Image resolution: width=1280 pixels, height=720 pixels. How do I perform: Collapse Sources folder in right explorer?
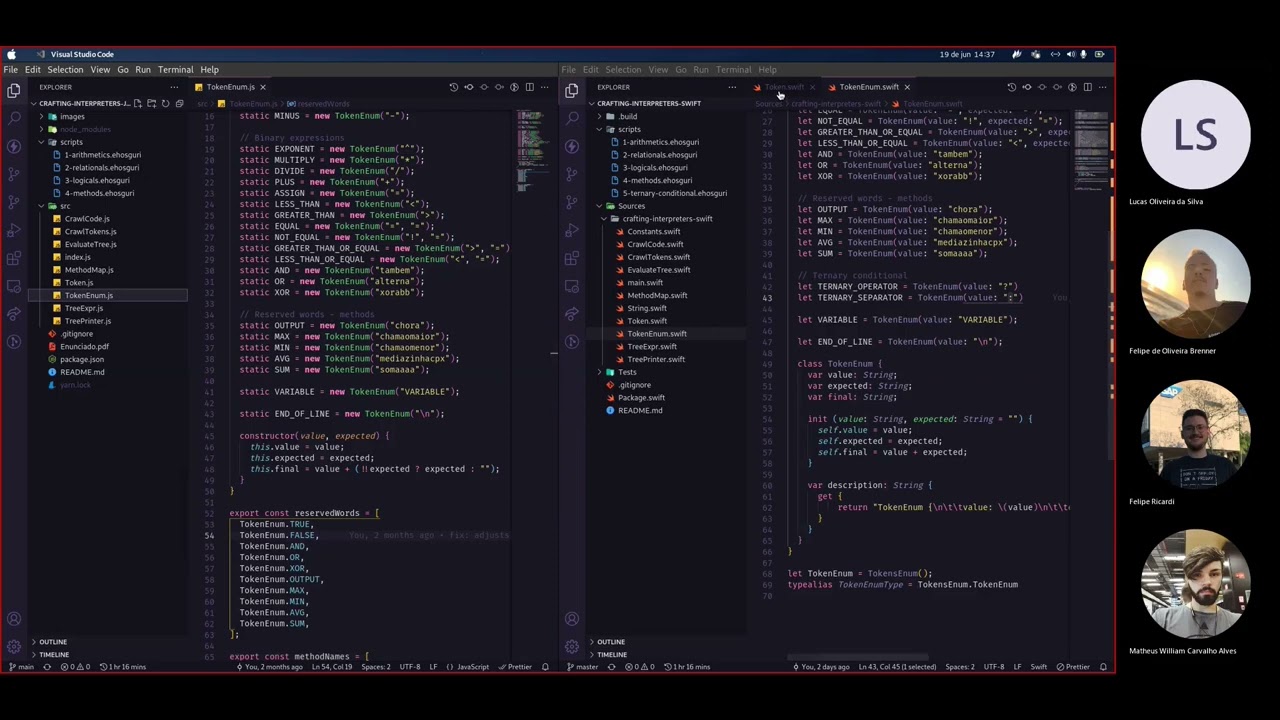click(631, 206)
